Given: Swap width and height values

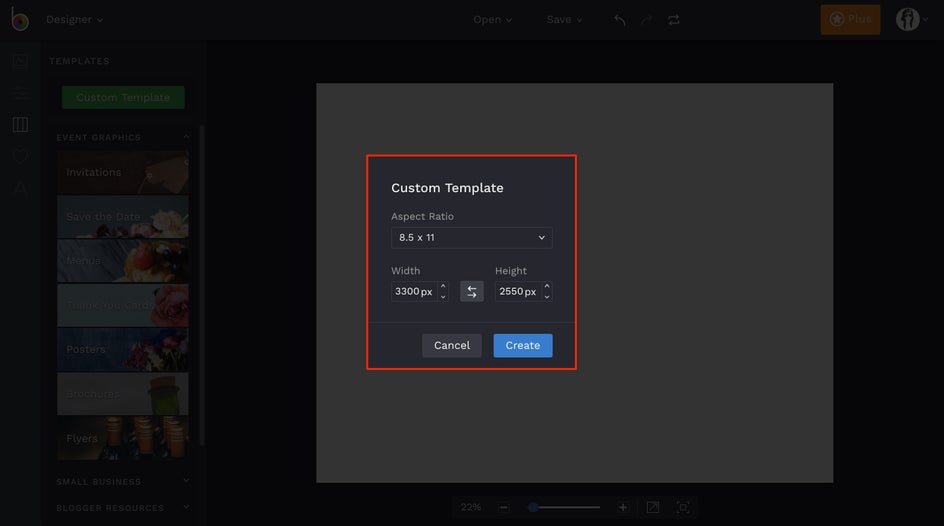Looking at the screenshot, I should (471, 291).
